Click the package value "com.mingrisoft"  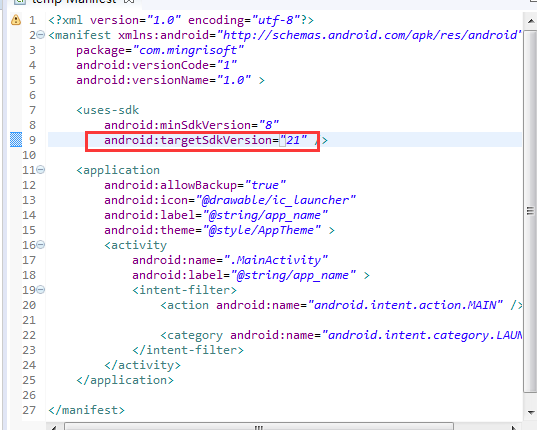(188, 50)
